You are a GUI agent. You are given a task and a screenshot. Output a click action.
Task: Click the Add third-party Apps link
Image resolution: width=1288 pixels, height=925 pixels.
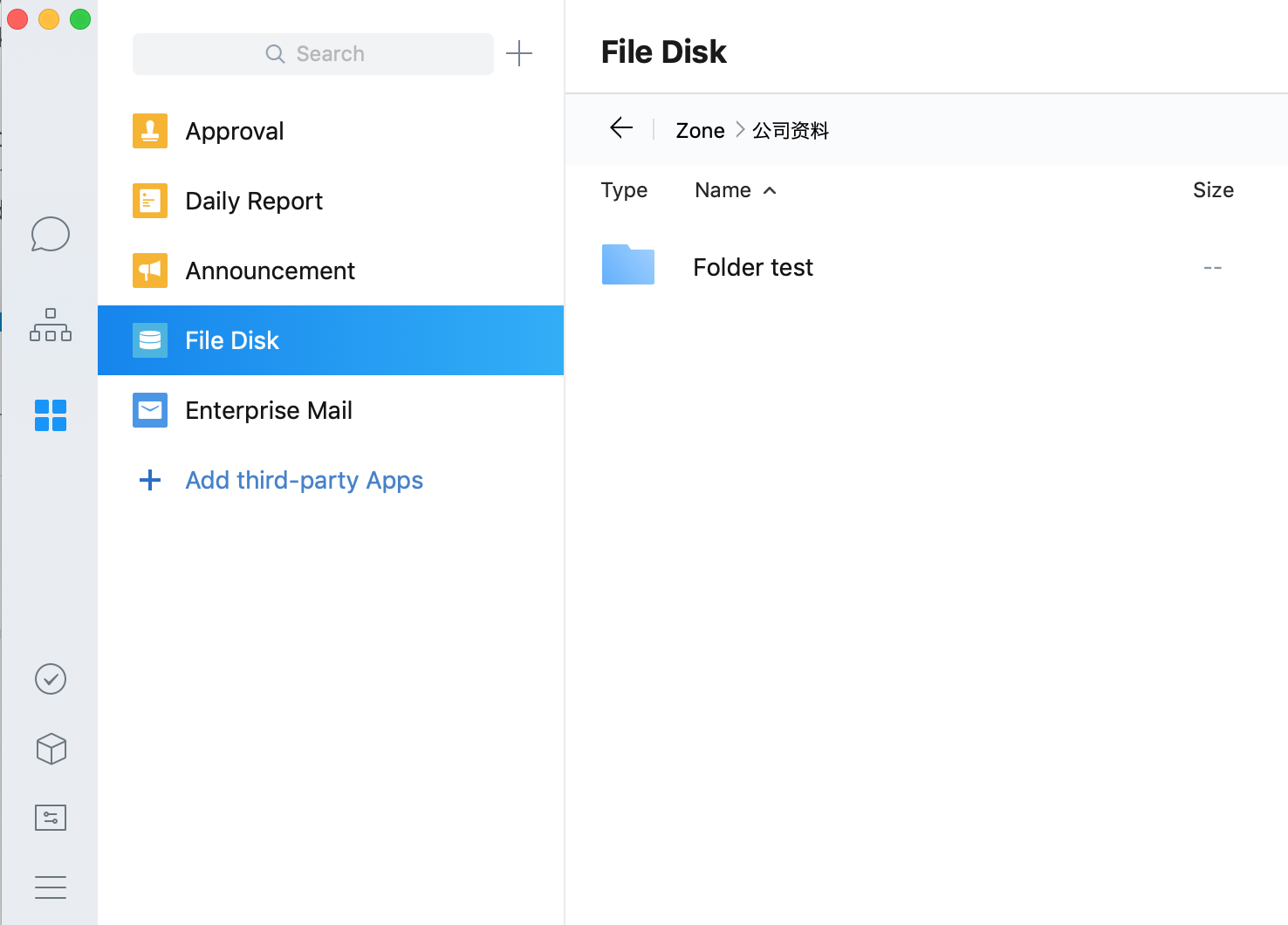[304, 480]
